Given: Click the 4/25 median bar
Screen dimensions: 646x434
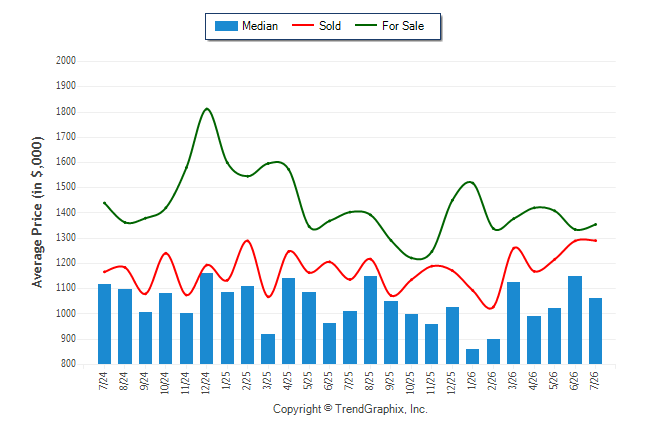Looking at the screenshot, I should 288,321.
